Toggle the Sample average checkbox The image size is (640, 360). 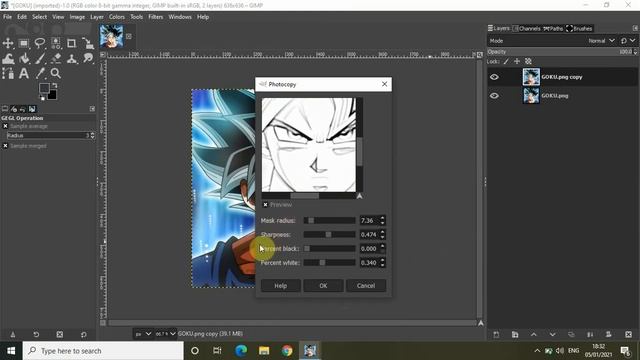coord(5,126)
